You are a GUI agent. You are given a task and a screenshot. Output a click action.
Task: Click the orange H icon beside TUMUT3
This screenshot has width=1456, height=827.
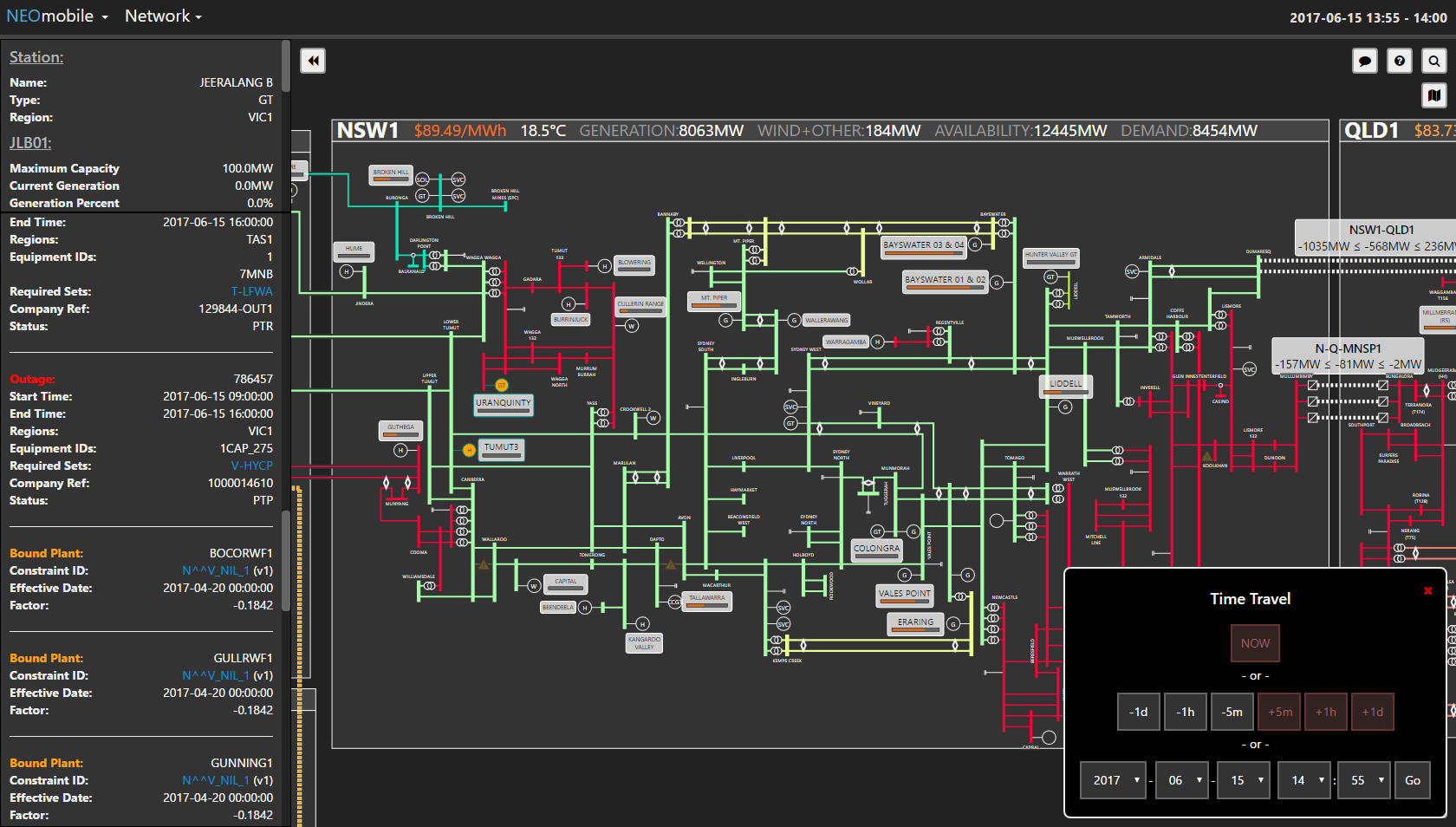click(x=469, y=450)
